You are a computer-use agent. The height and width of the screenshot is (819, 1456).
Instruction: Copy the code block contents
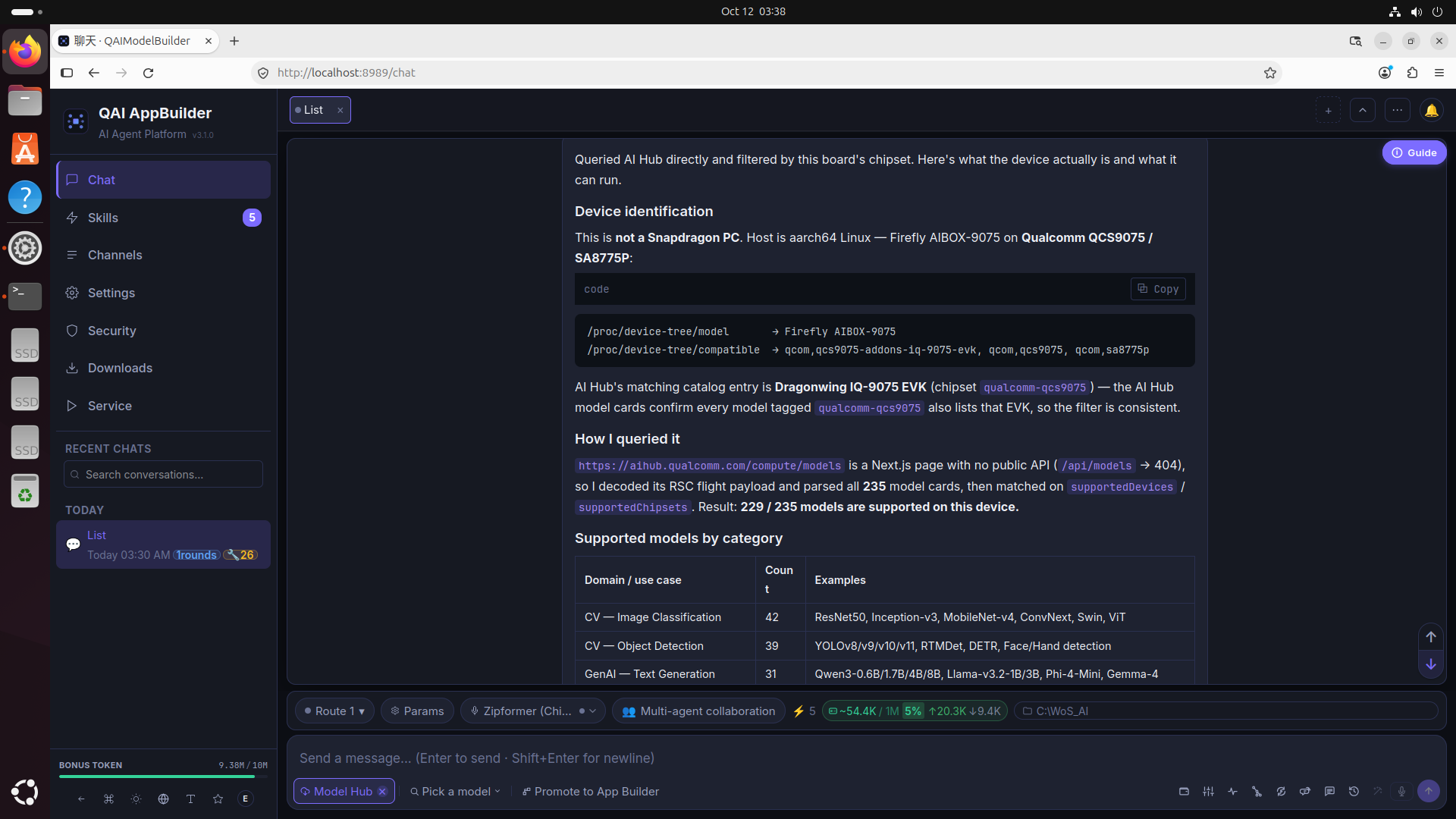pos(1158,289)
